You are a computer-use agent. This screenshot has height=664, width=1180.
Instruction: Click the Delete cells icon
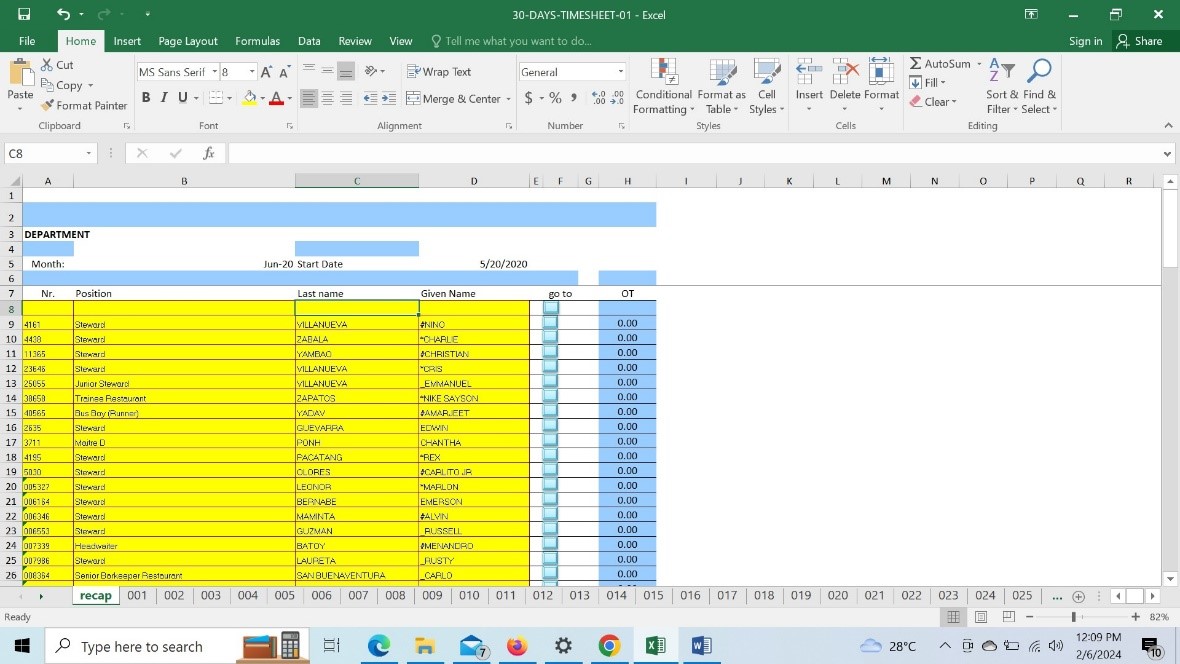[845, 71]
